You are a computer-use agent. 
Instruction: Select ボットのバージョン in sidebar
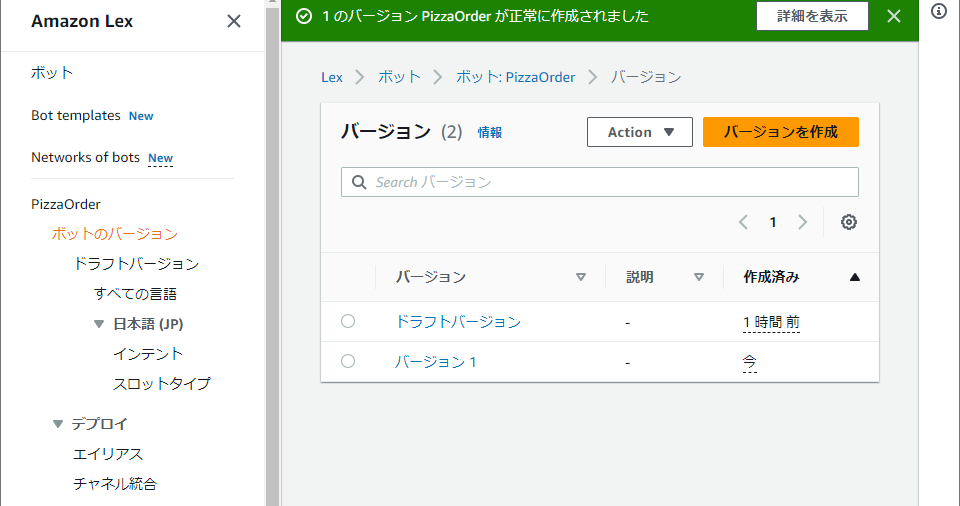(114, 234)
